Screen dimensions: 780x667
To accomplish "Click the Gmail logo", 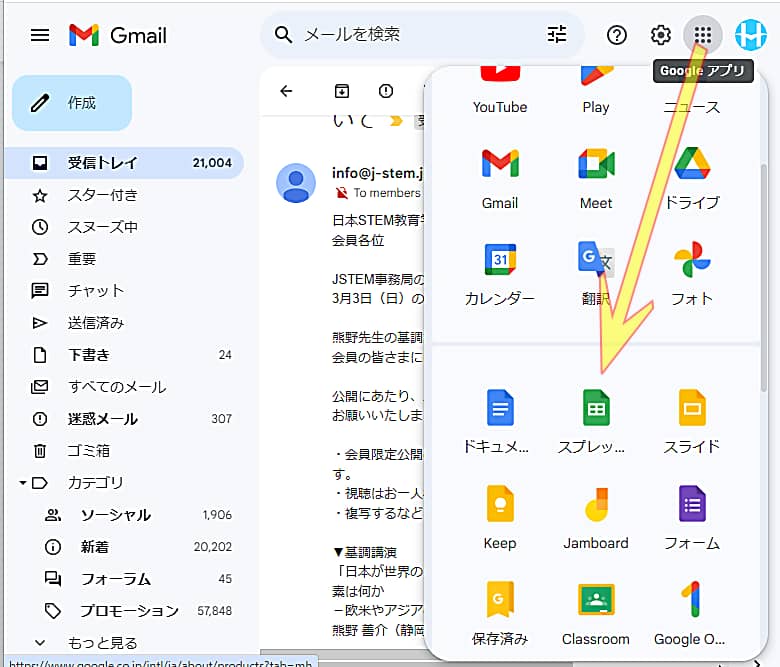I will [x=117, y=35].
